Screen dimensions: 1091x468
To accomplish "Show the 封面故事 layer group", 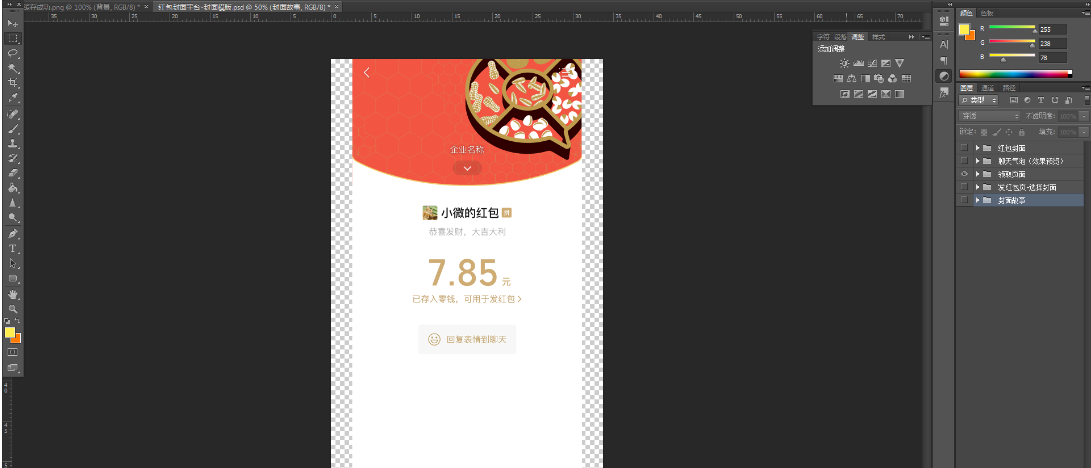I will [963, 201].
